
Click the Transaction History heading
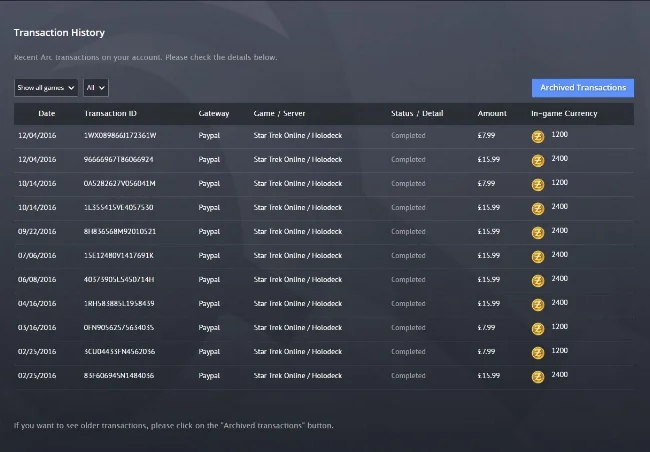59,33
